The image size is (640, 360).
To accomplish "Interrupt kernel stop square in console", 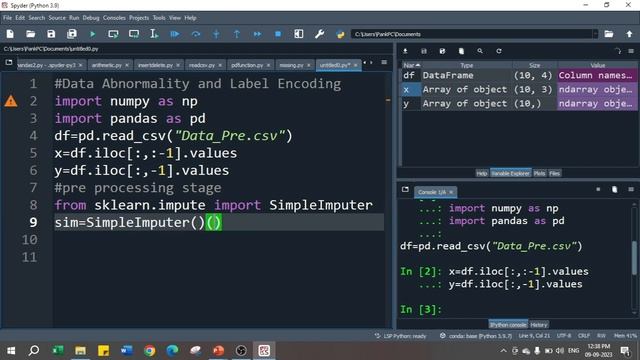I will click(x=598, y=189).
